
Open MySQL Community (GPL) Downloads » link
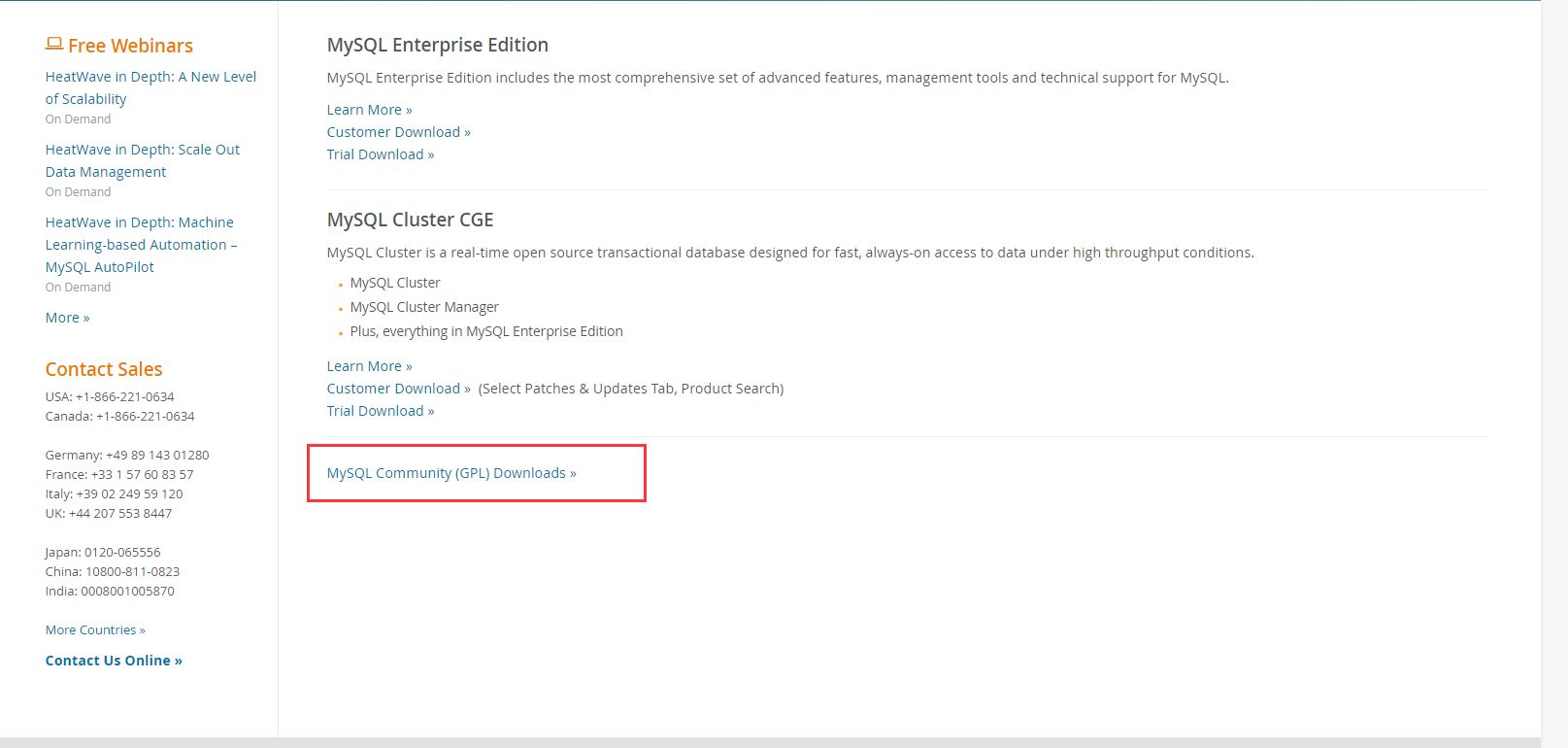click(451, 473)
